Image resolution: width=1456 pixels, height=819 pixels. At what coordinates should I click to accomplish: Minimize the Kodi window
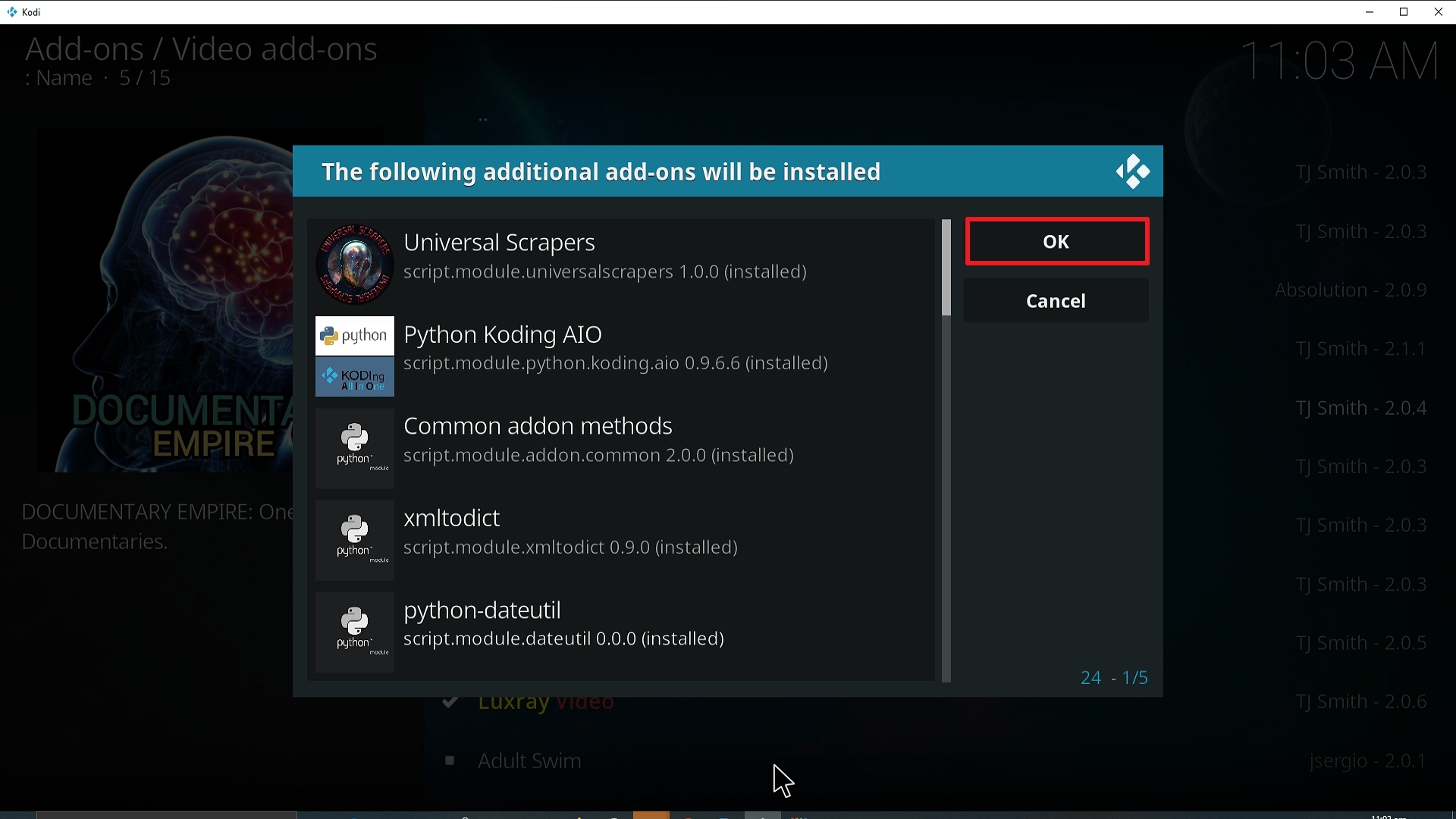point(1370,12)
